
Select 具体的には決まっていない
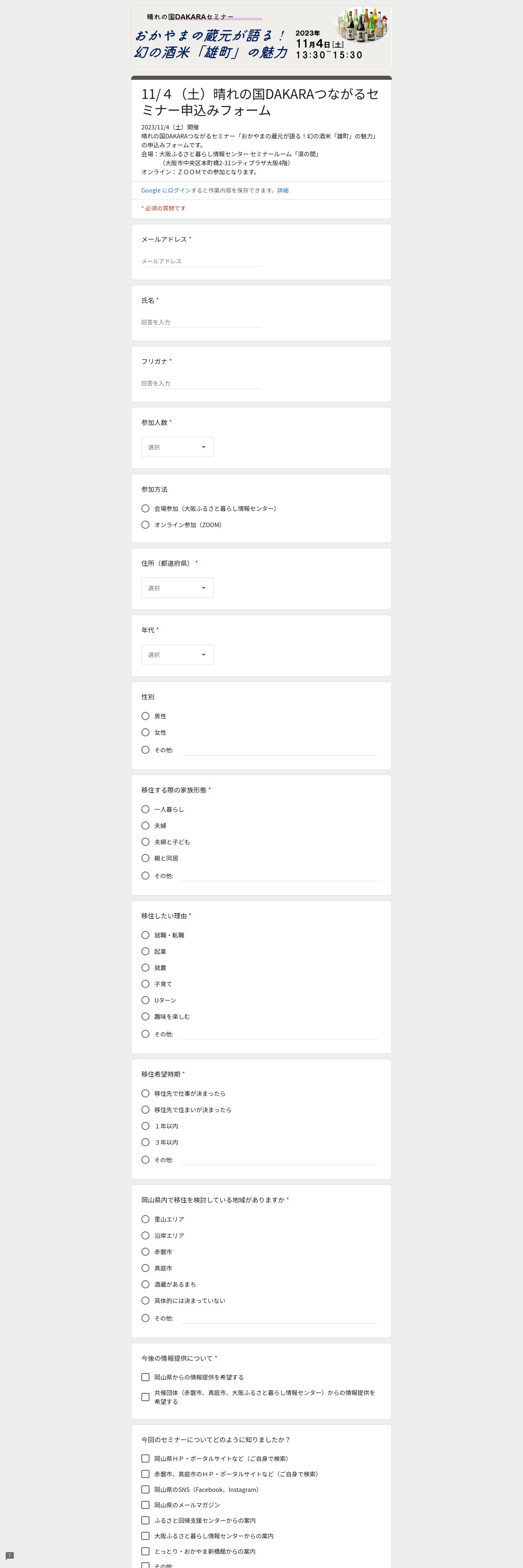(x=145, y=1301)
